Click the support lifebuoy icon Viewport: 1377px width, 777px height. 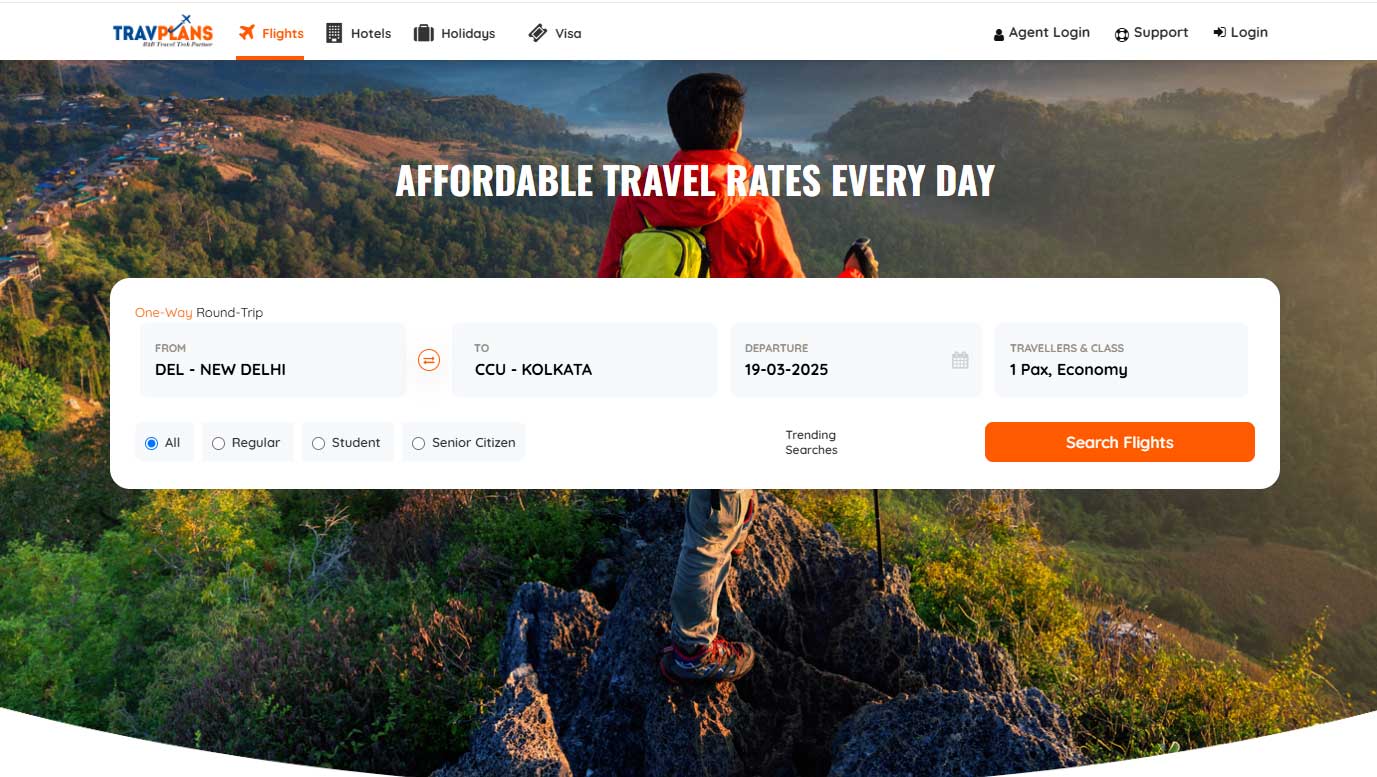1122,34
